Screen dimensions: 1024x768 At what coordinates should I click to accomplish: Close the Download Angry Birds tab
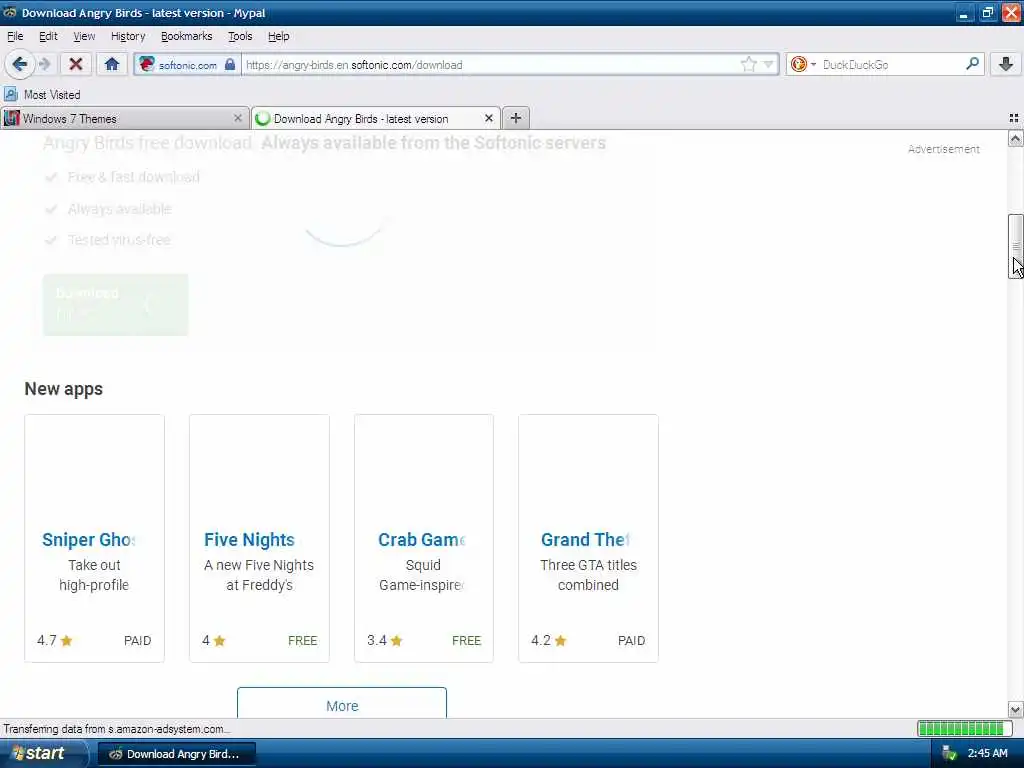coord(488,118)
